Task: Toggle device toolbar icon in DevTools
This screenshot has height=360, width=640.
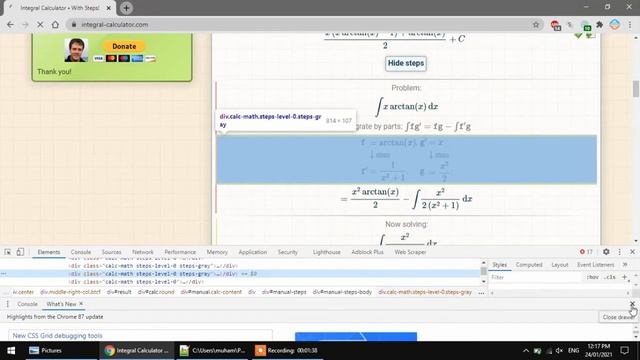Action: point(20,252)
